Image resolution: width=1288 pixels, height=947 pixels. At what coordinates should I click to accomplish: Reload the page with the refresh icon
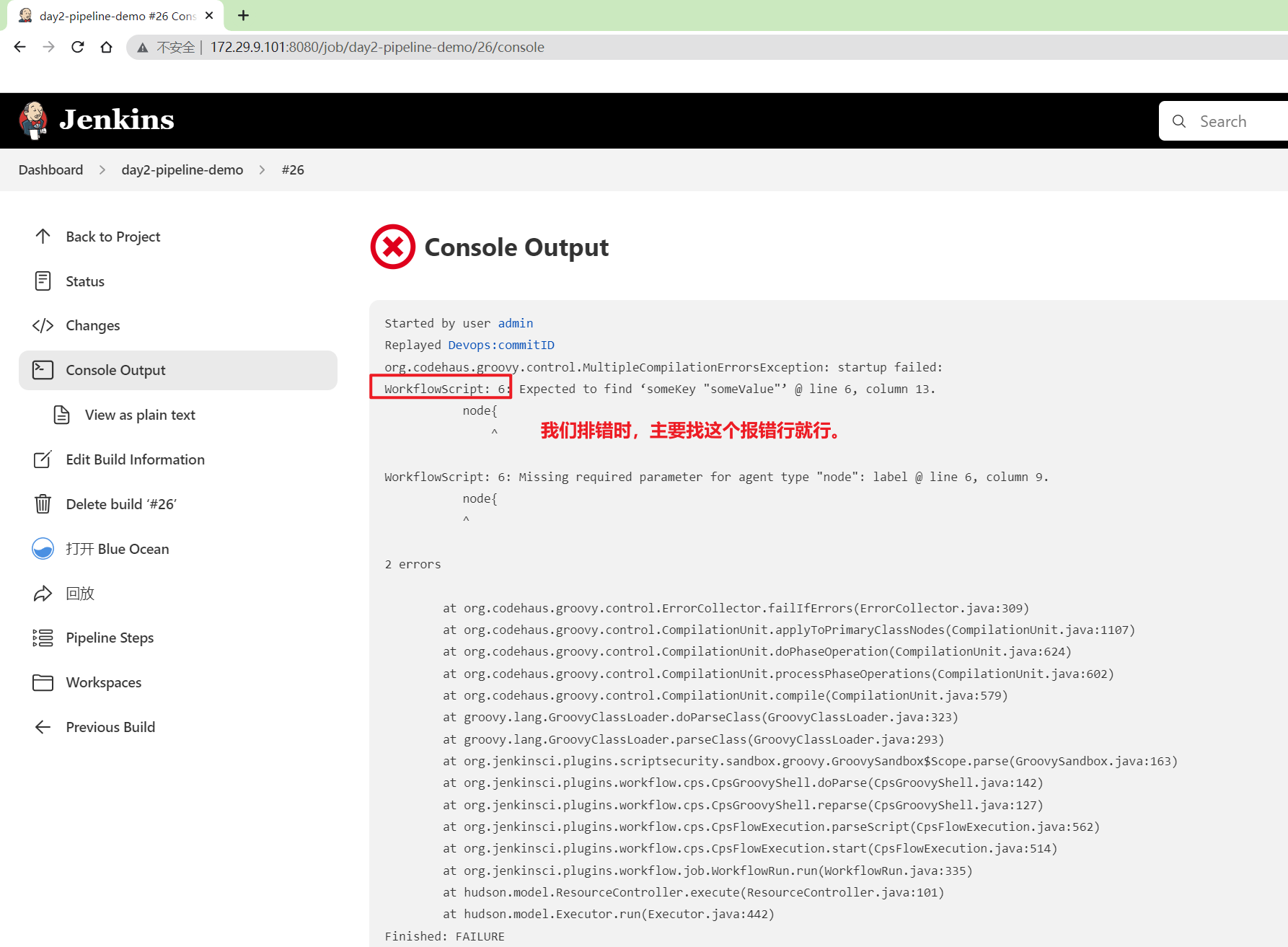click(x=77, y=47)
